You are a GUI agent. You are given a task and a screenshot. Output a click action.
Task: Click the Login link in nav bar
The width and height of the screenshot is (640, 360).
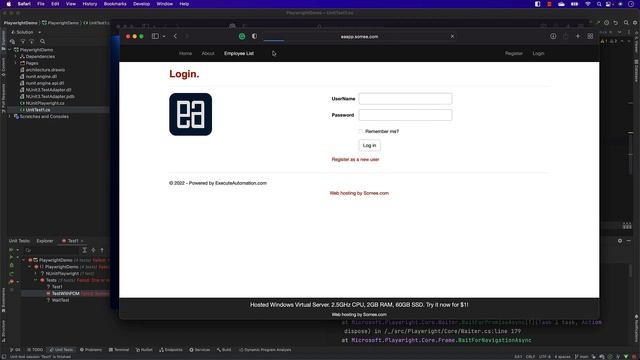[538, 53]
